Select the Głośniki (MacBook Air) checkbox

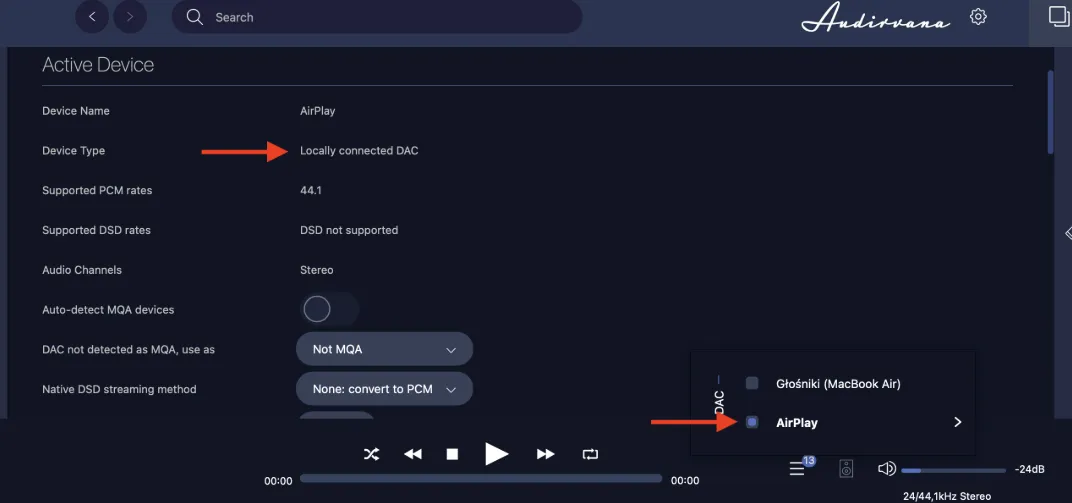point(752,383)
